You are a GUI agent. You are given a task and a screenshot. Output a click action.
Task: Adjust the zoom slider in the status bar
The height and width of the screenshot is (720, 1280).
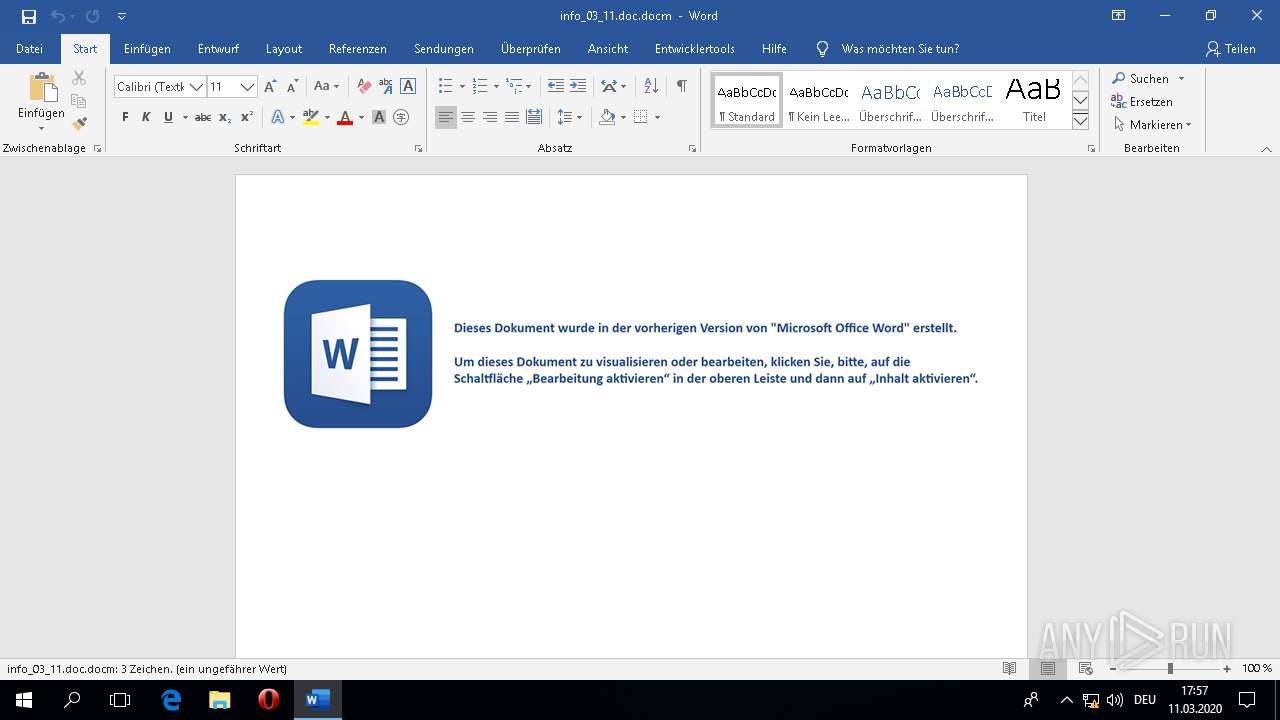(1170, 669)
